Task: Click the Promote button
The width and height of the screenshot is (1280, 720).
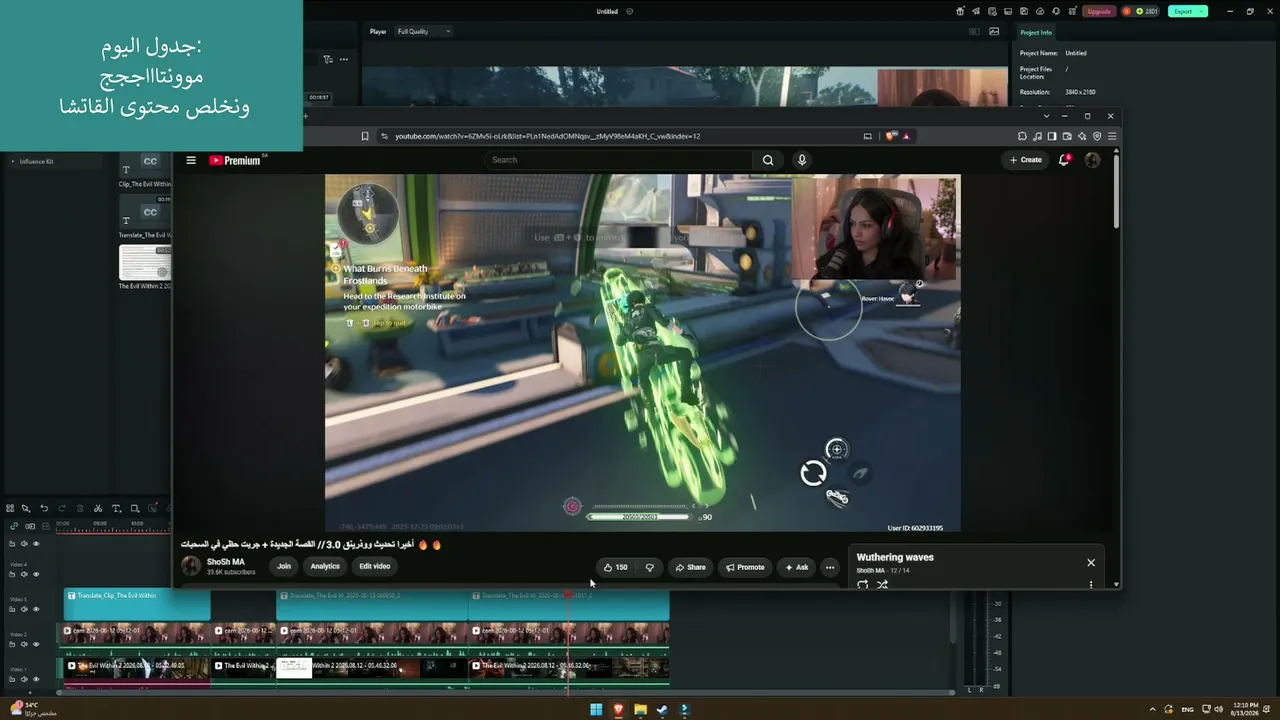Action: click(745, 567)
